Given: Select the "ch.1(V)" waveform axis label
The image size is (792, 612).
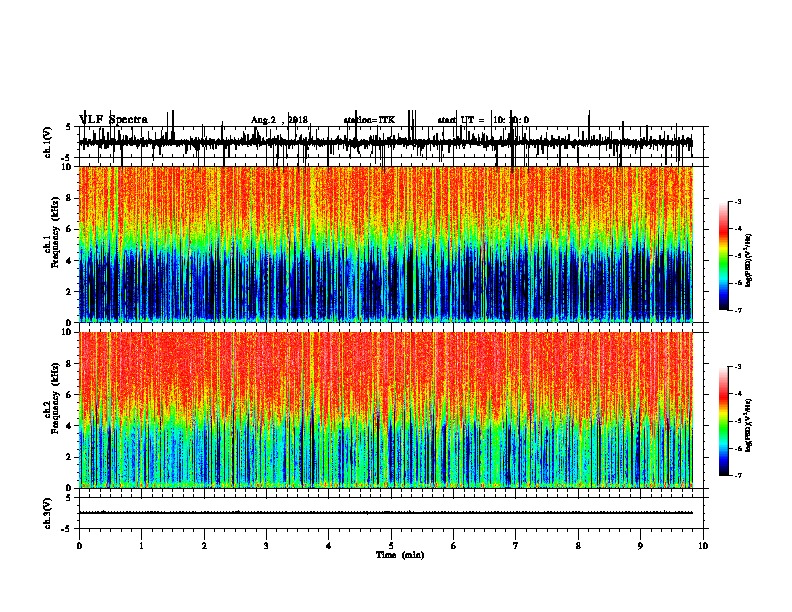Looking at the screenshot, I should 48,142.
